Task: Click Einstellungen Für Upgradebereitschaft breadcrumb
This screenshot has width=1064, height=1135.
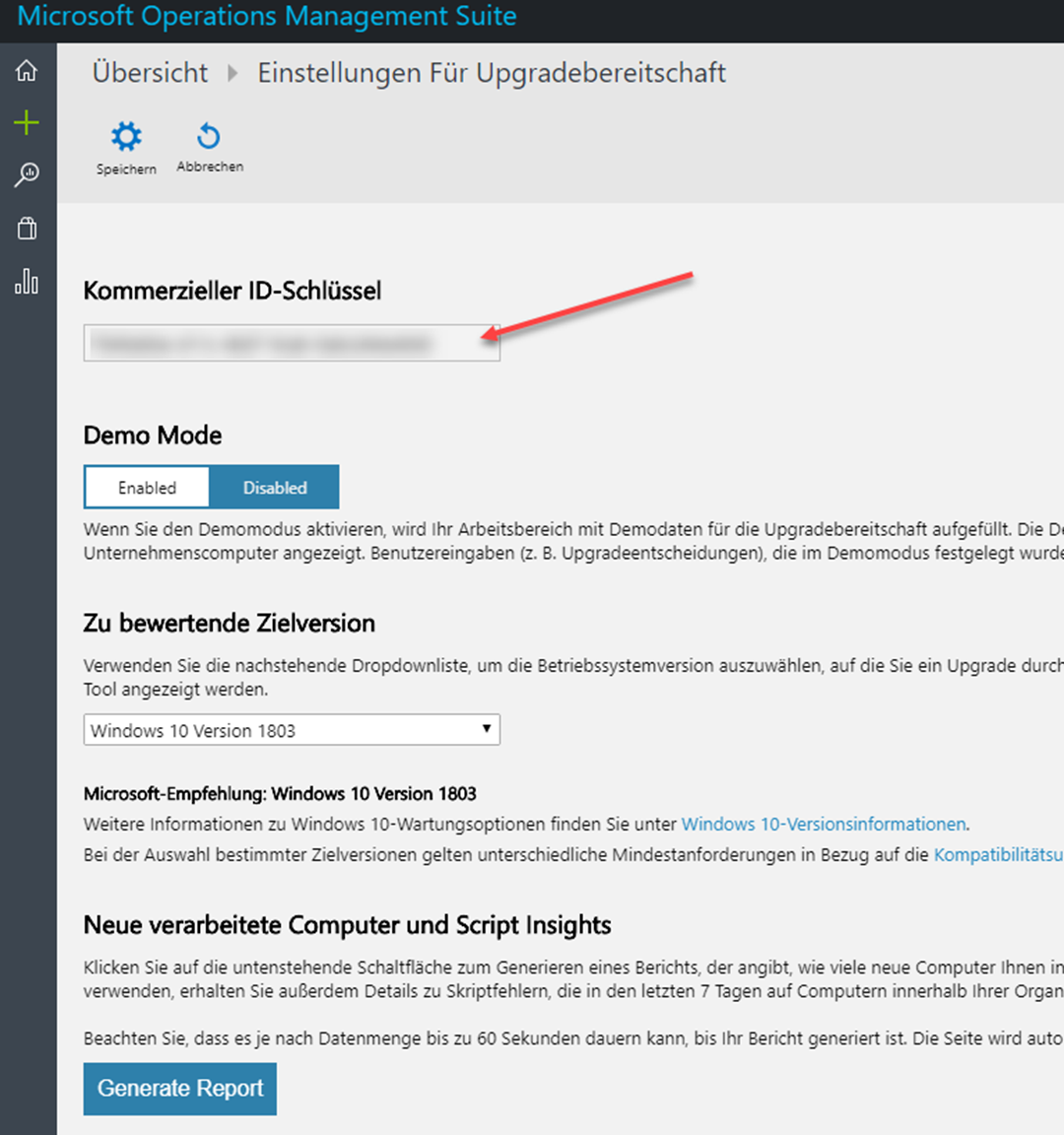Action: click(x=492, y=73)
